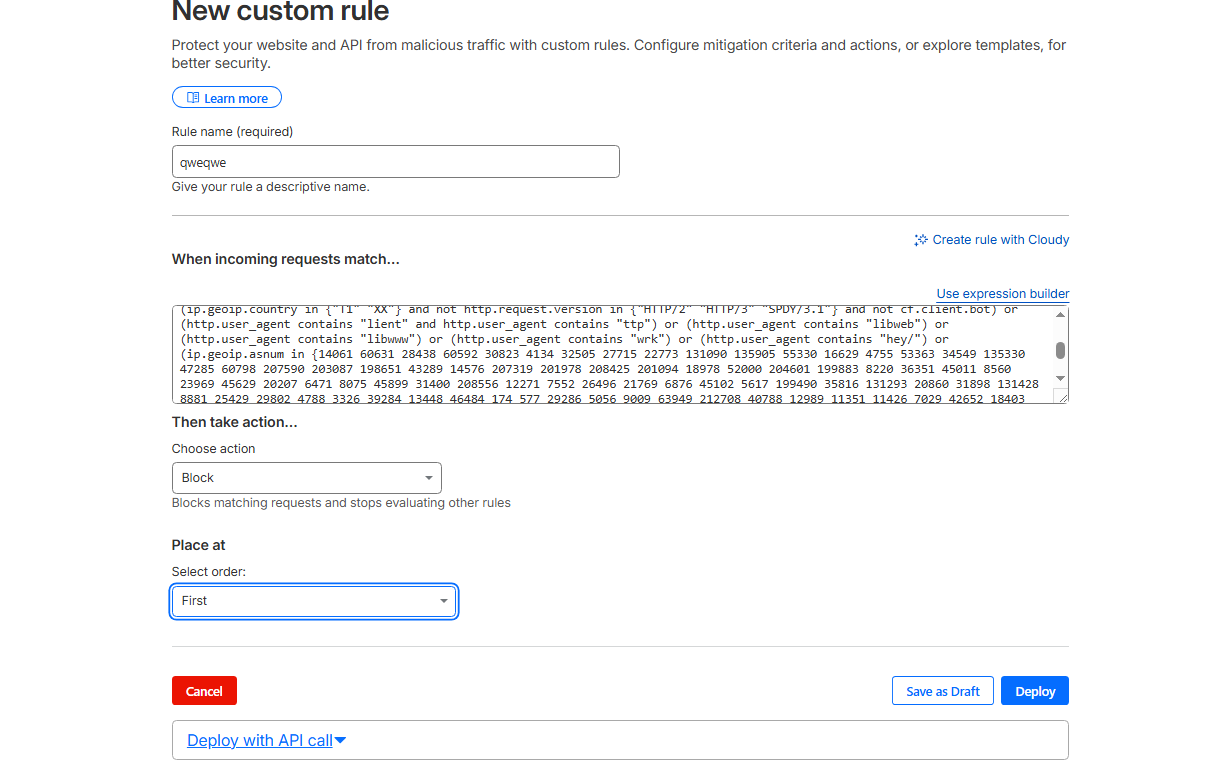Click the book icon in Learn more
The width and height of the screenshot is (1205, 778).
193,98
